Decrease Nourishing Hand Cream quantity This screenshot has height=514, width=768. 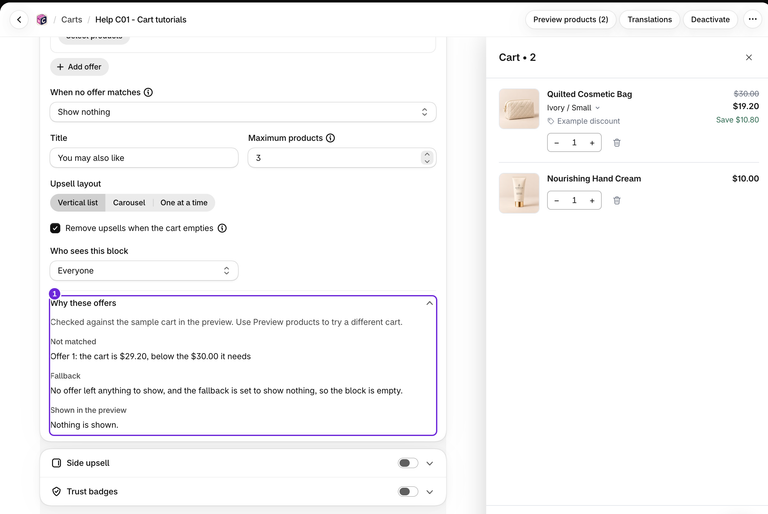556,200
